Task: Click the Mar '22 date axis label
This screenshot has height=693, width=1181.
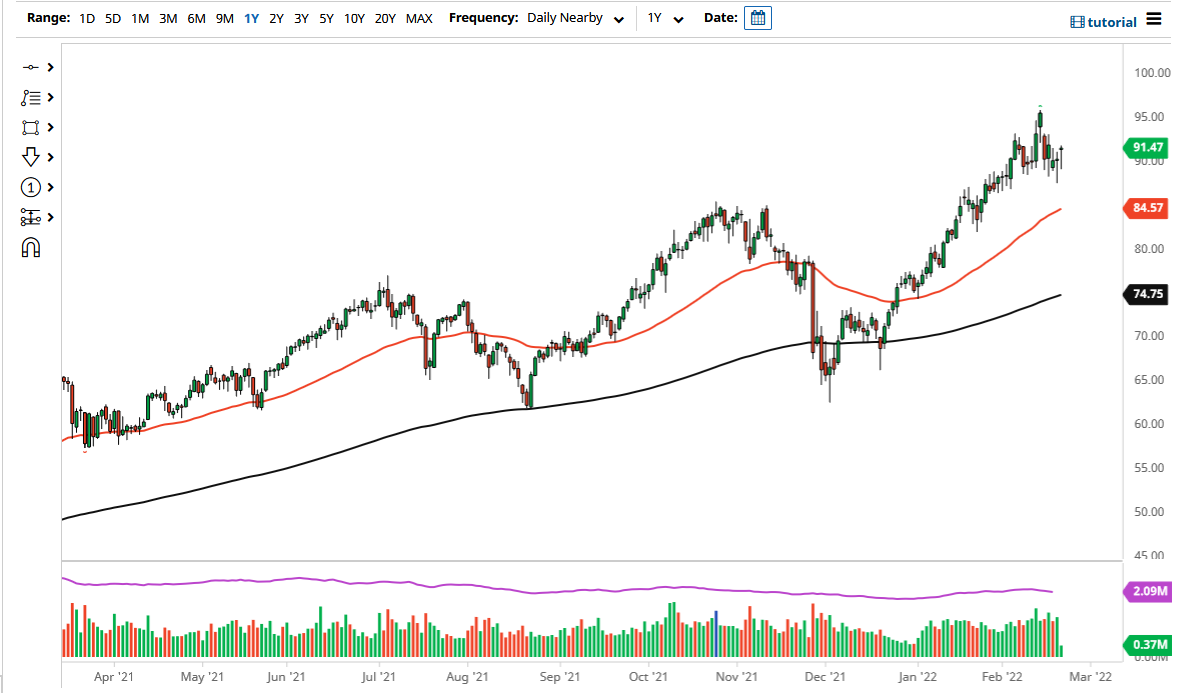Action: pyautogui.click(x=1090, y=676)
